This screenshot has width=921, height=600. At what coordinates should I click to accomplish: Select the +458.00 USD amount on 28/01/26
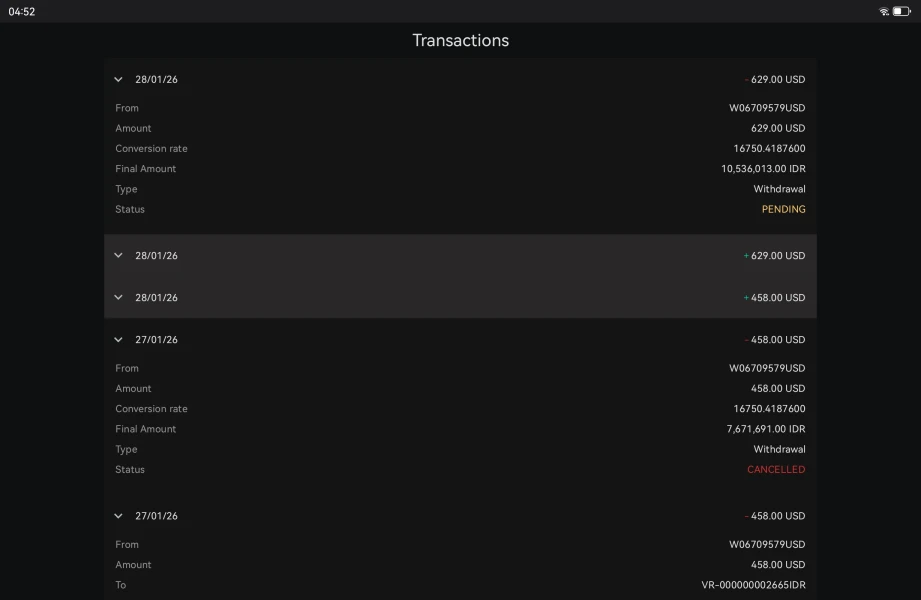[x=775, y=298]
